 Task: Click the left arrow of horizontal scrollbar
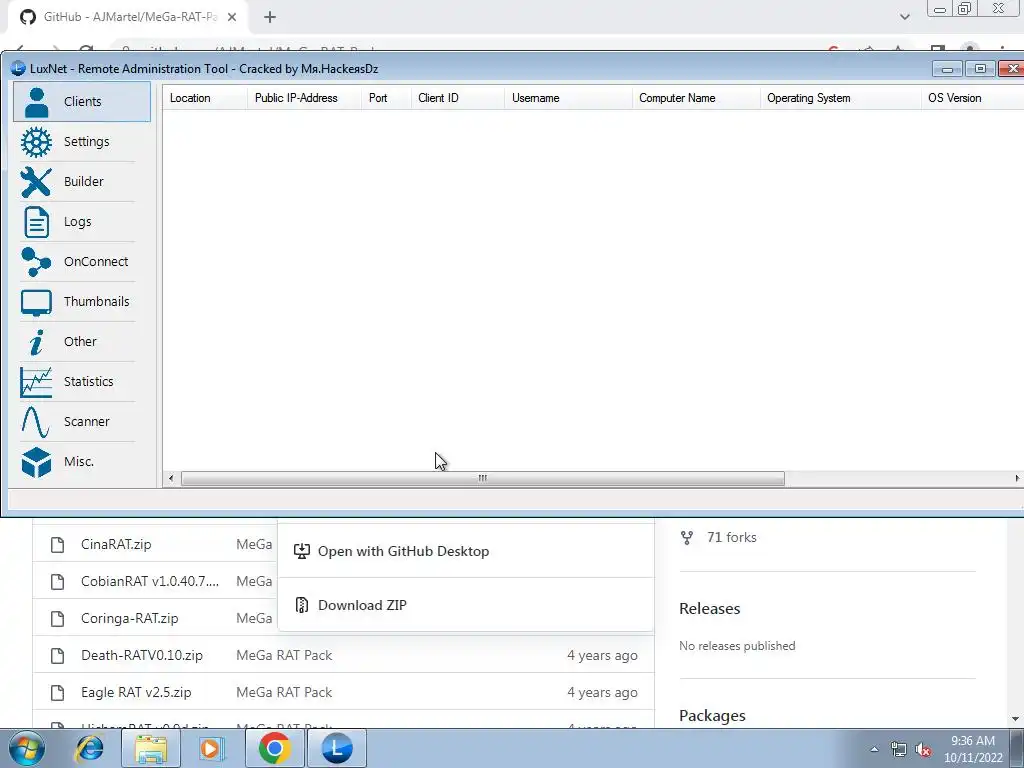click(171, 479)
